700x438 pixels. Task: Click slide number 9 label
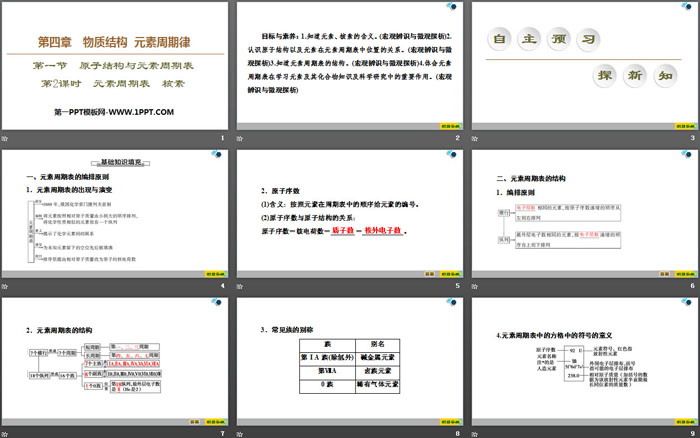692,434
